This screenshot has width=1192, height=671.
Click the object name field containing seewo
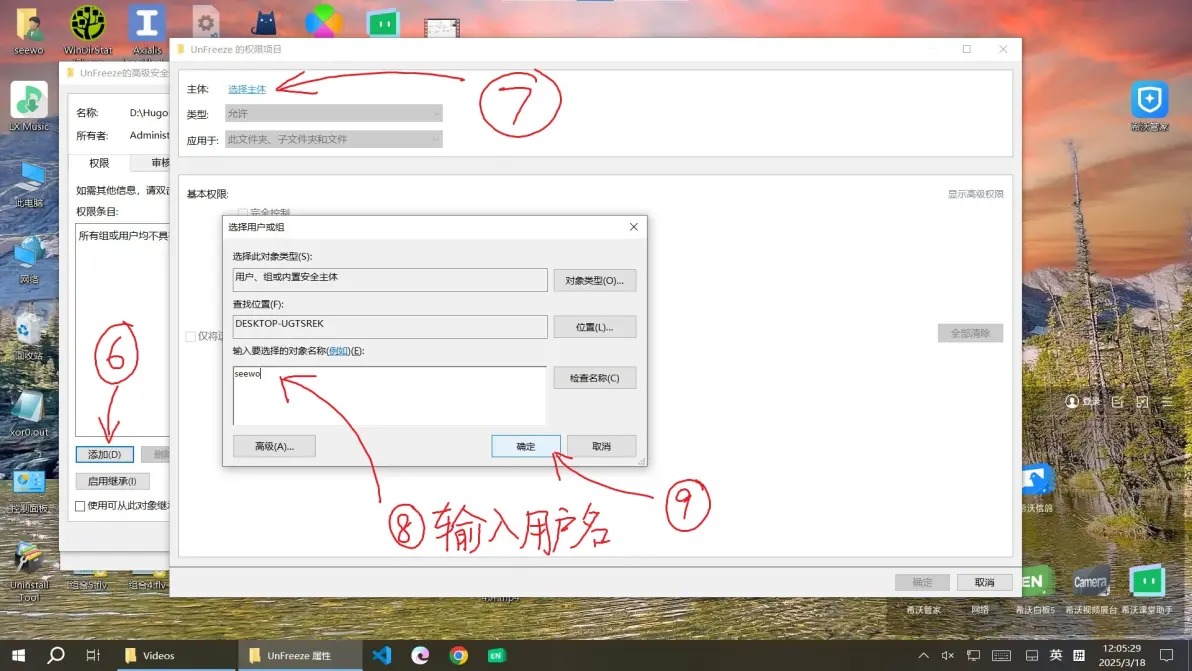389,394
